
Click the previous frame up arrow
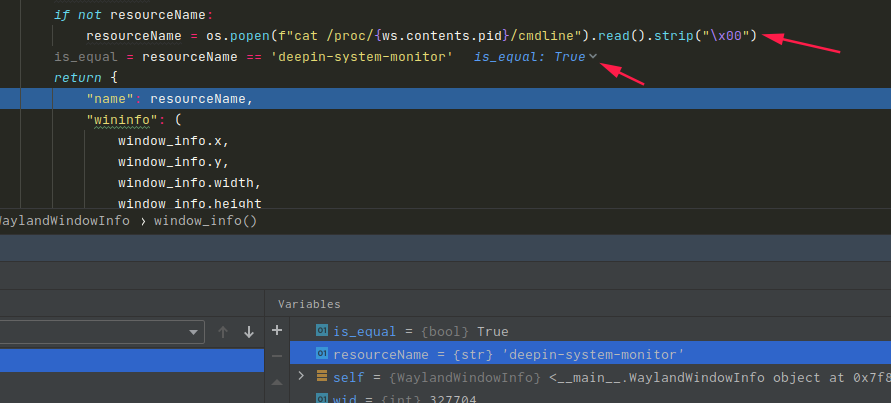[x=223, y=332]
